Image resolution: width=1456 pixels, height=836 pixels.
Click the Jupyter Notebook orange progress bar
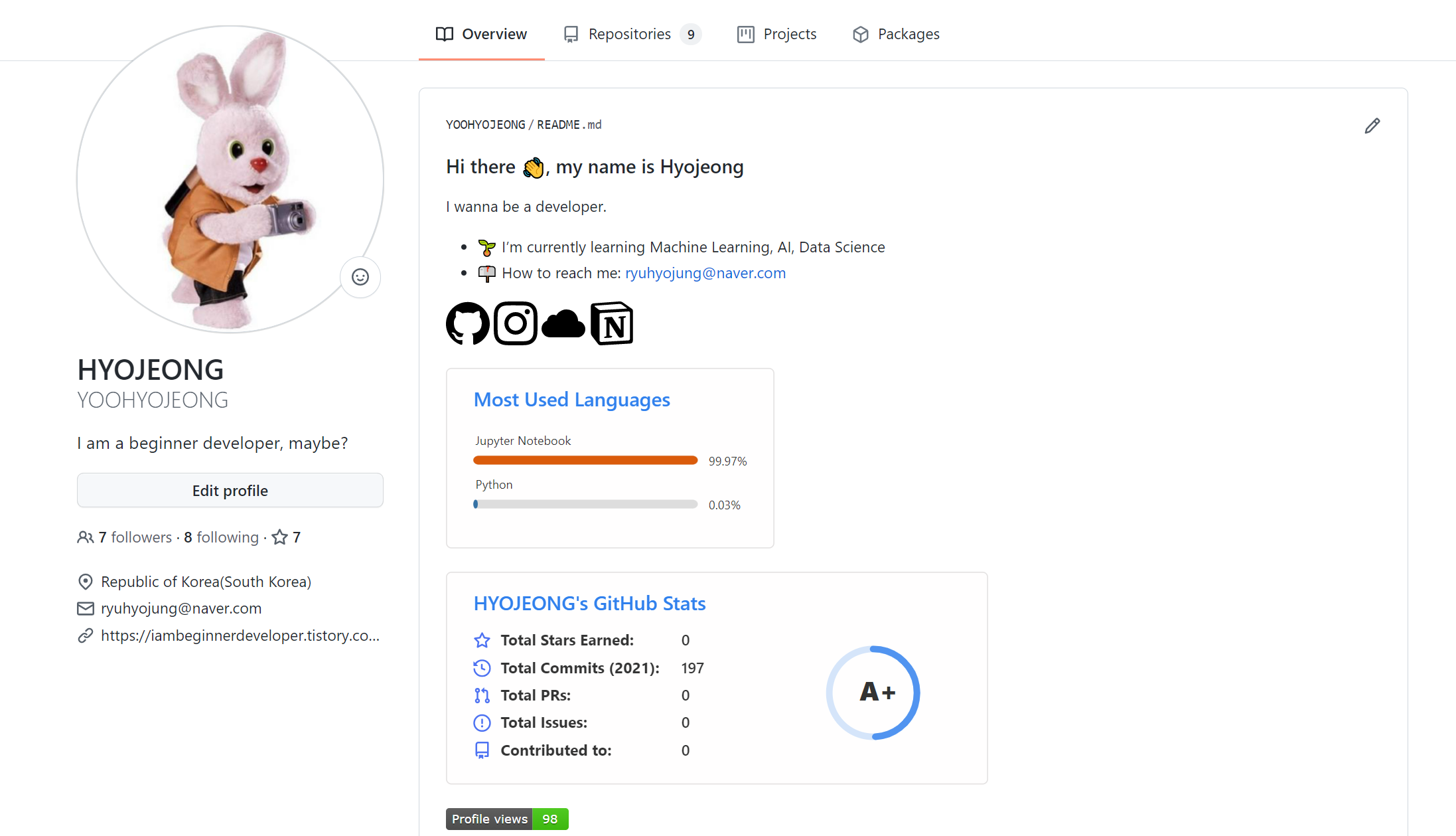(585, 460)
